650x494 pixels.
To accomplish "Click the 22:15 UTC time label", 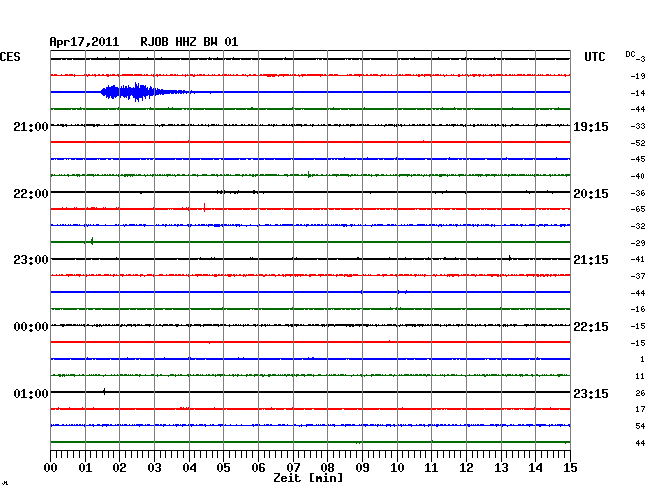I will pos(591,327).
